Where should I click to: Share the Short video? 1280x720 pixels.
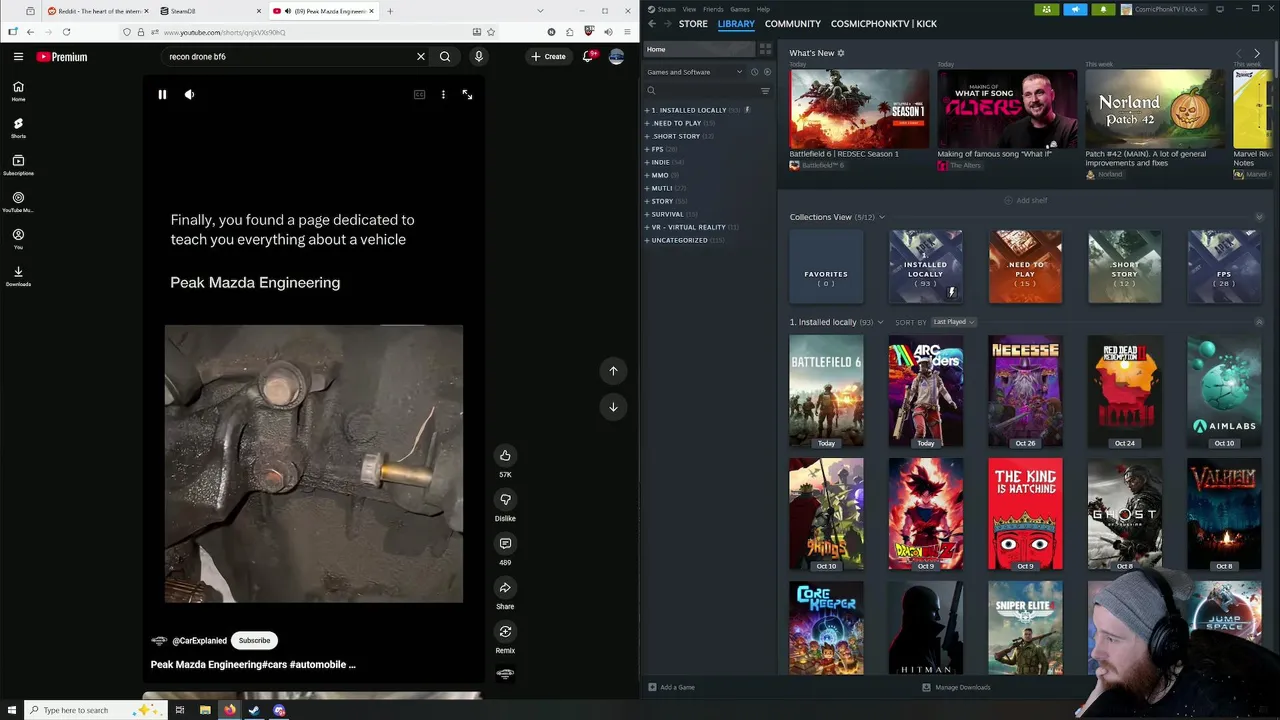click(x=505, y=587)
